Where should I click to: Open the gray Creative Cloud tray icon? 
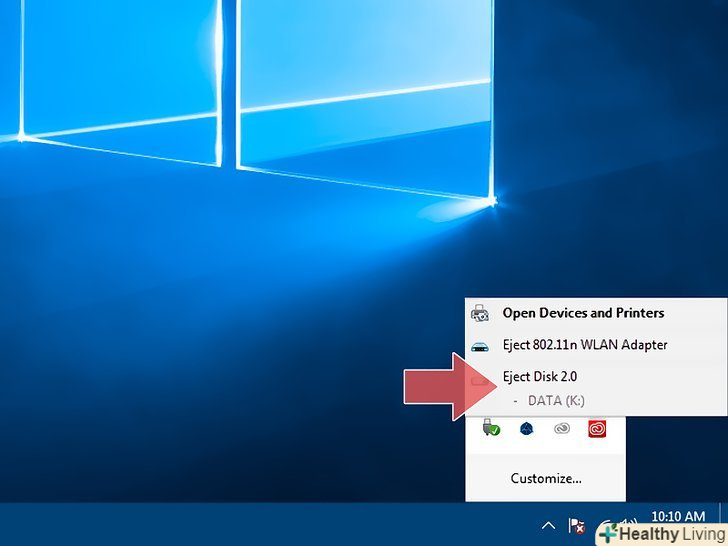[562, 429]
